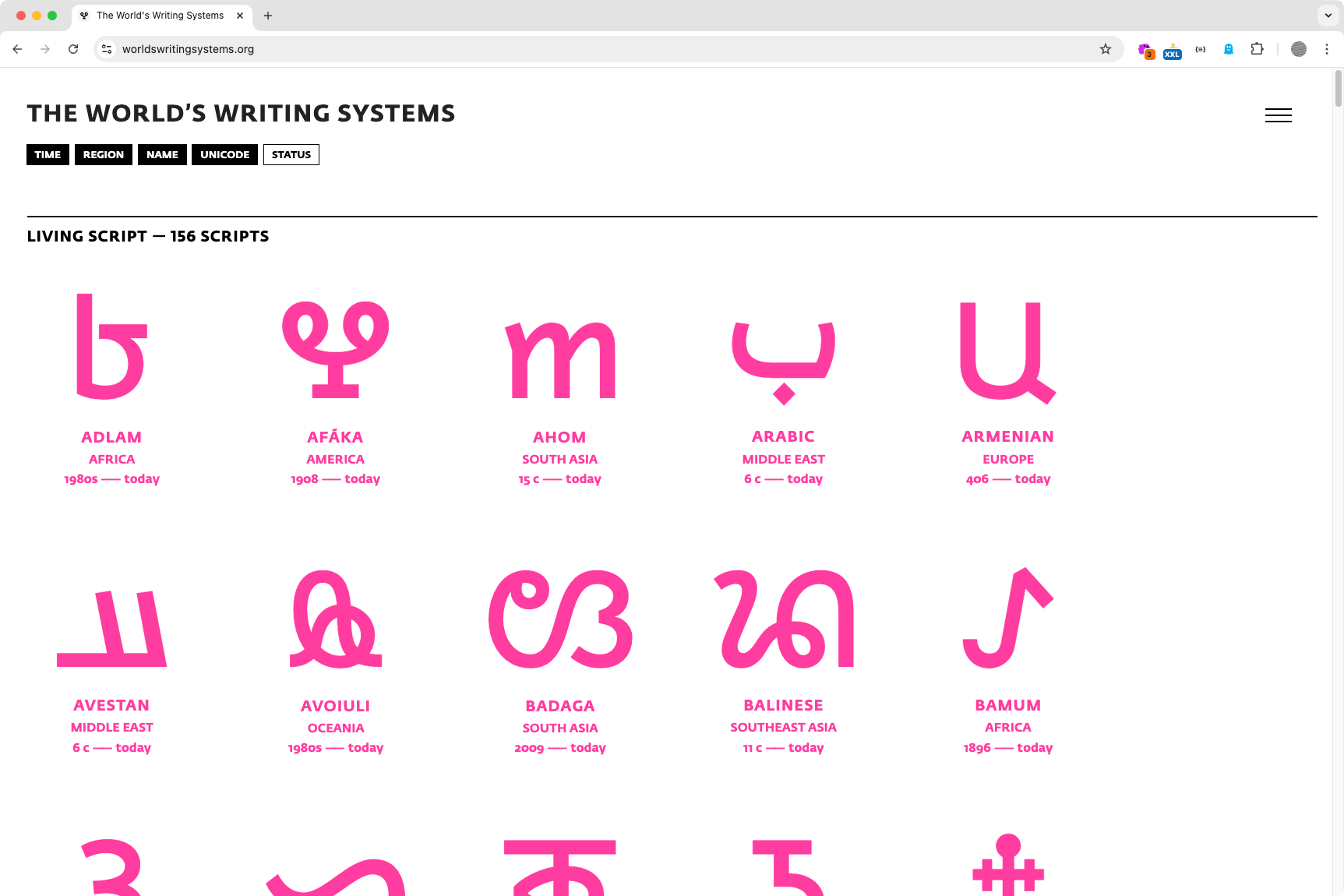This screenshot has width=1344, height=896.
Task: Click the BALINESE name link
Action: [x=783, y=705]
